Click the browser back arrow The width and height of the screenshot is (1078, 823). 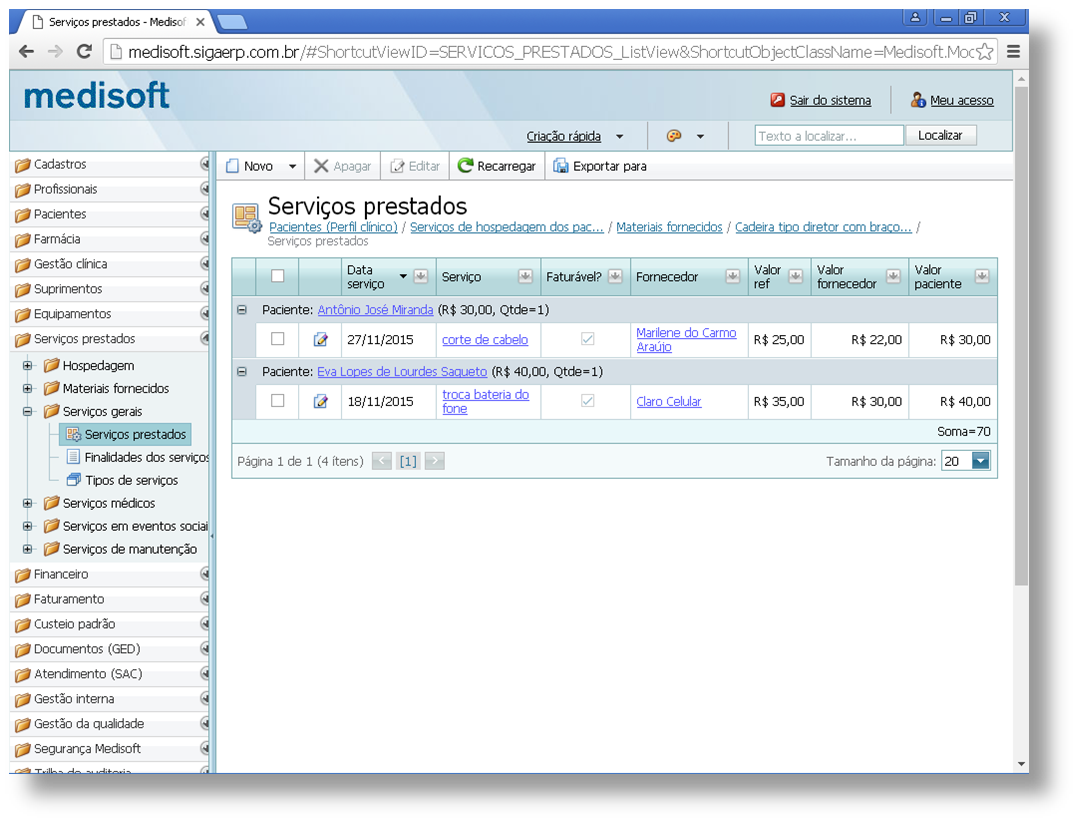[x=26, y=52]
